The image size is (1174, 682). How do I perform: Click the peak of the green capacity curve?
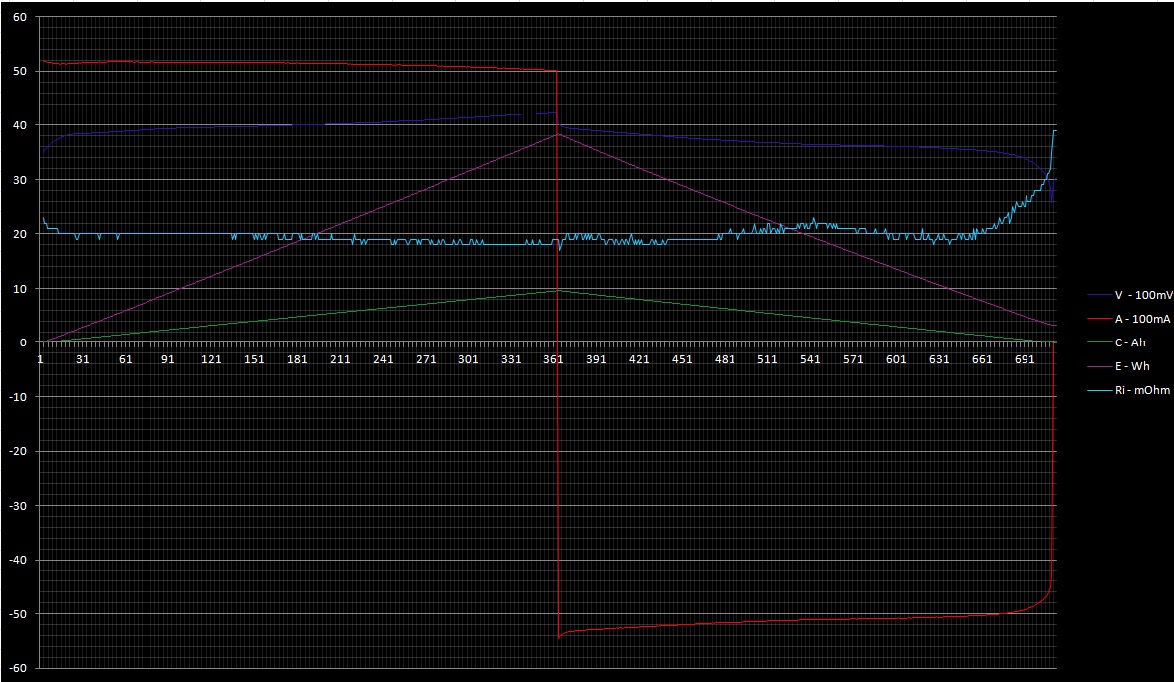(x=557, y=290)
